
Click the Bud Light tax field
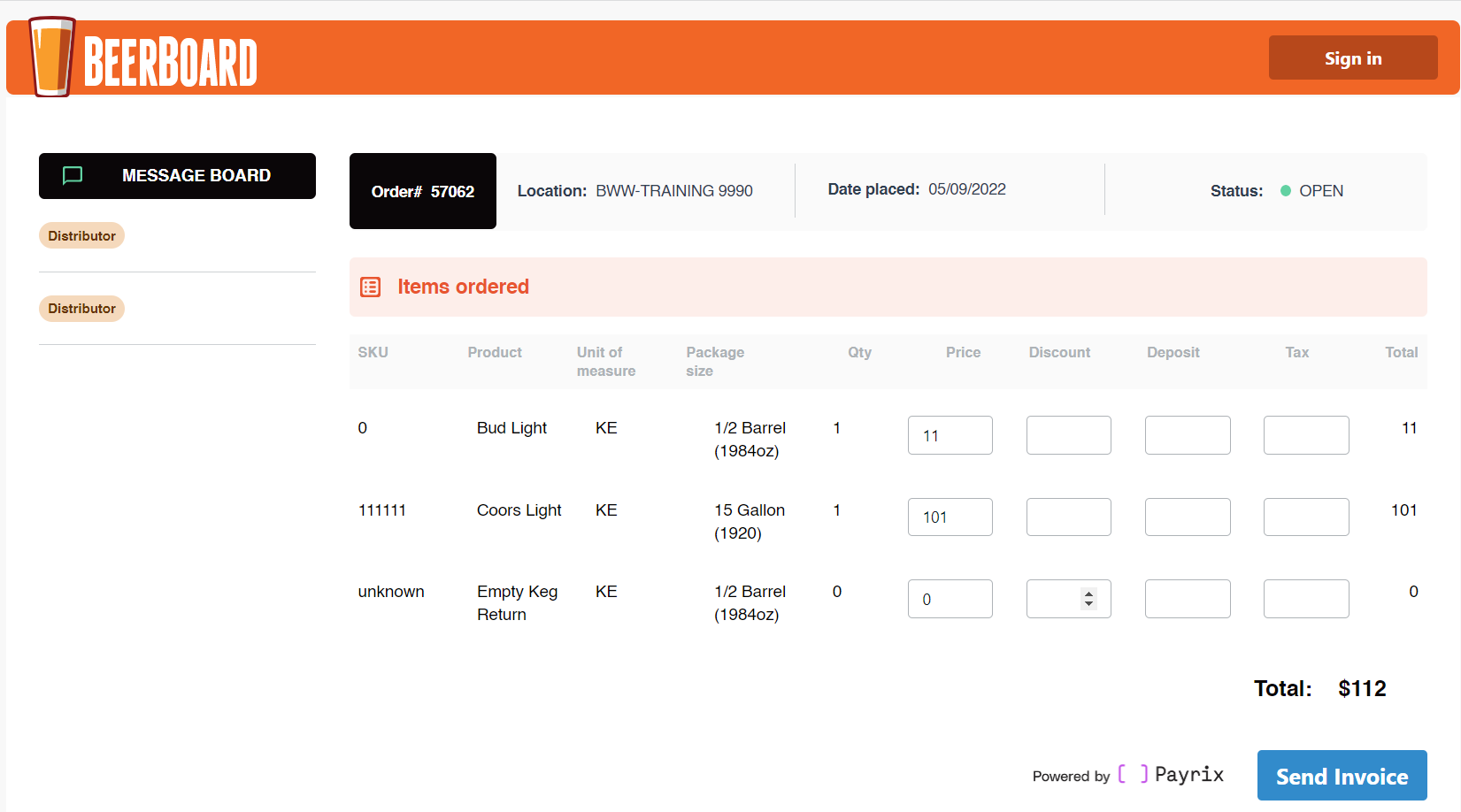pyautogui.click(x=1306, y=435)
